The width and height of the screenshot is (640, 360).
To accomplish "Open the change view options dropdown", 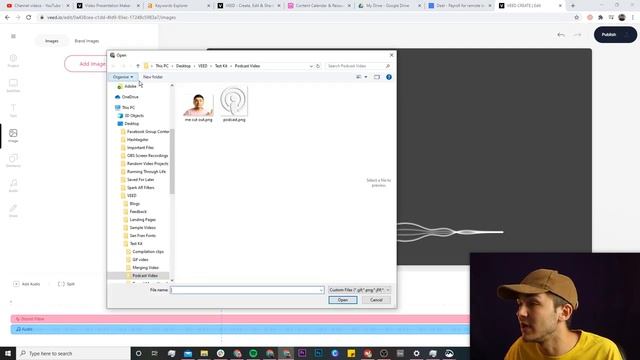I will (x=366, y=77).
